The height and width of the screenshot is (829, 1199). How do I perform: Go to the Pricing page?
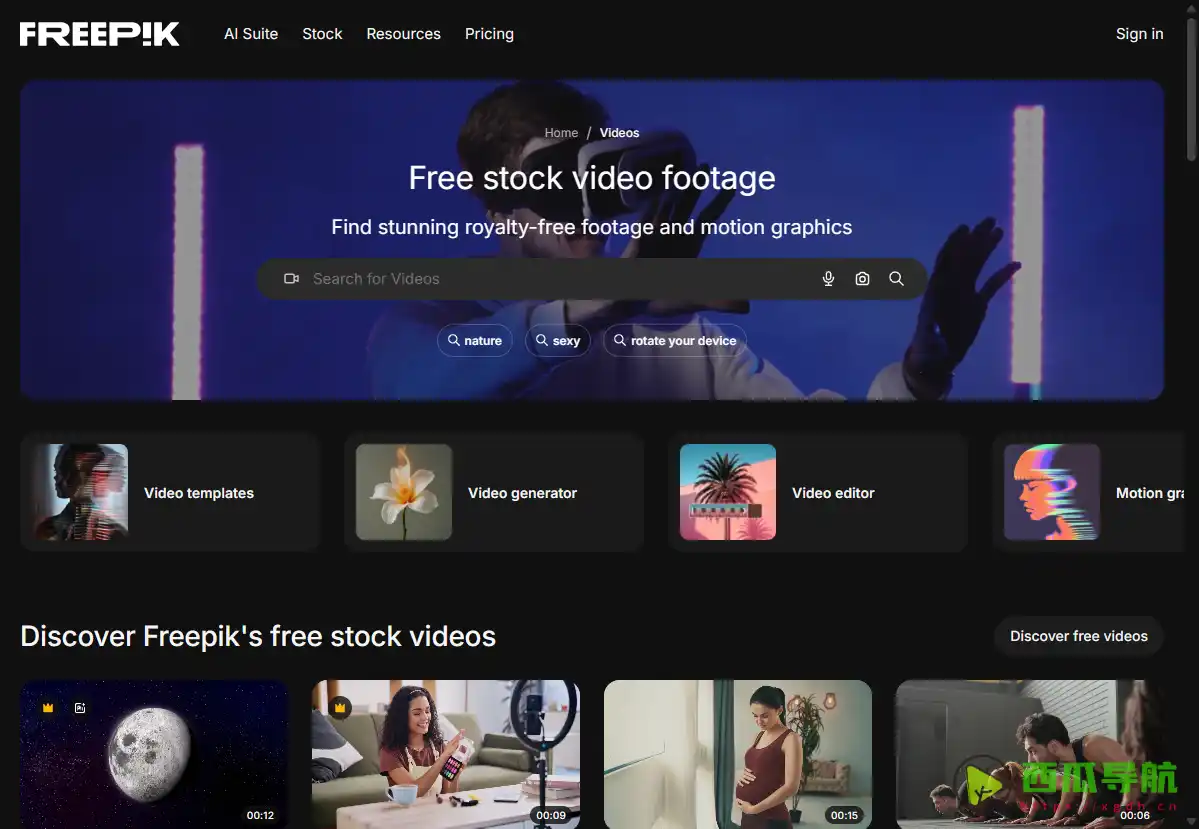pyautogui.click(x=489, y=34)
